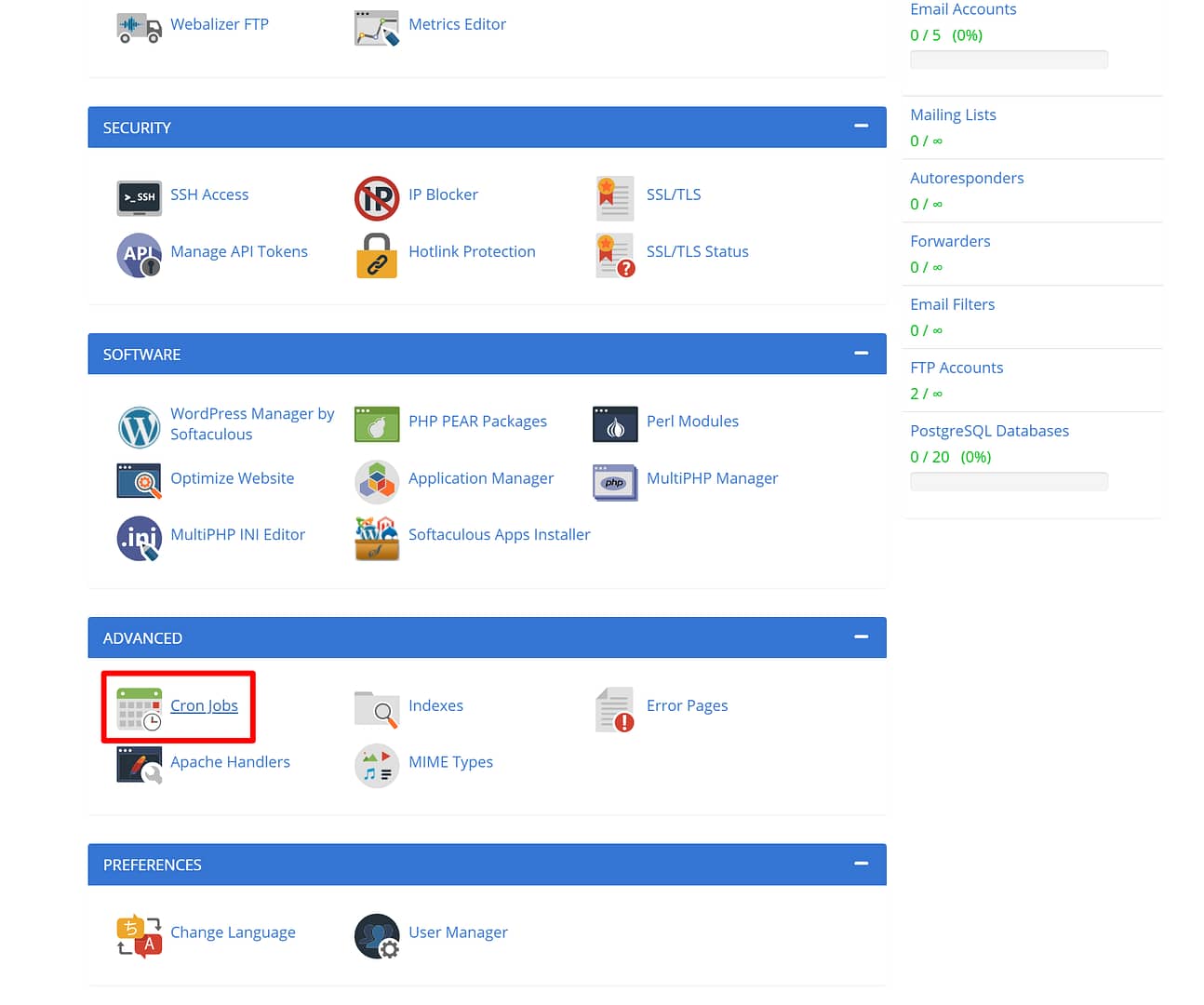Click the Error Pages document icon
The image size is (1204, 1005).
615,709
